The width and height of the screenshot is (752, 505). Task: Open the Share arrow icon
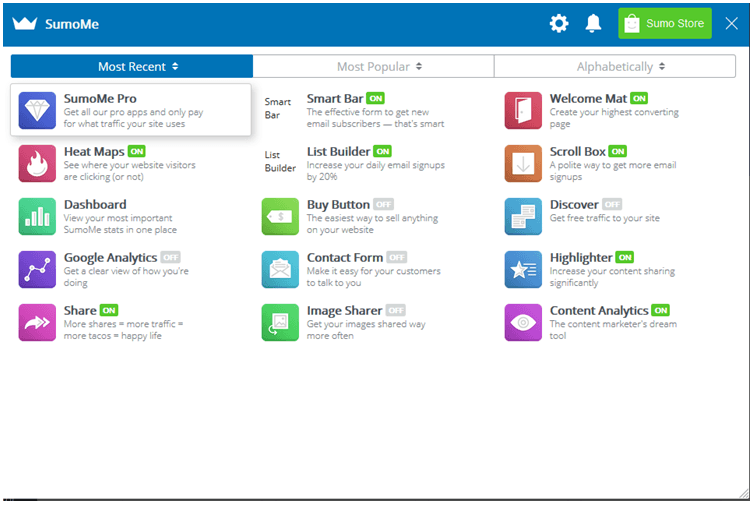pos(37,322)
